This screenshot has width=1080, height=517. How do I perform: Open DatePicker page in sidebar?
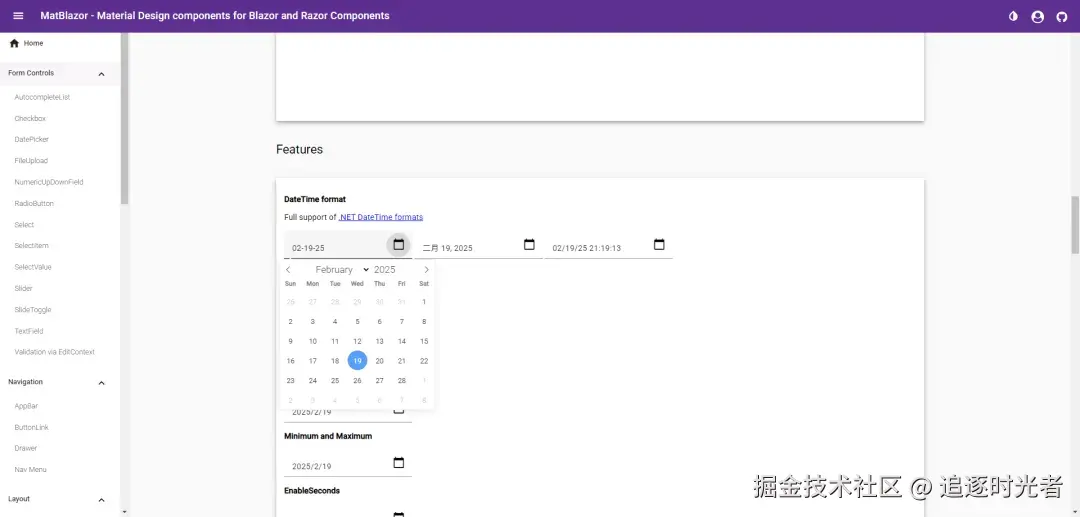[x=32, y=139]
